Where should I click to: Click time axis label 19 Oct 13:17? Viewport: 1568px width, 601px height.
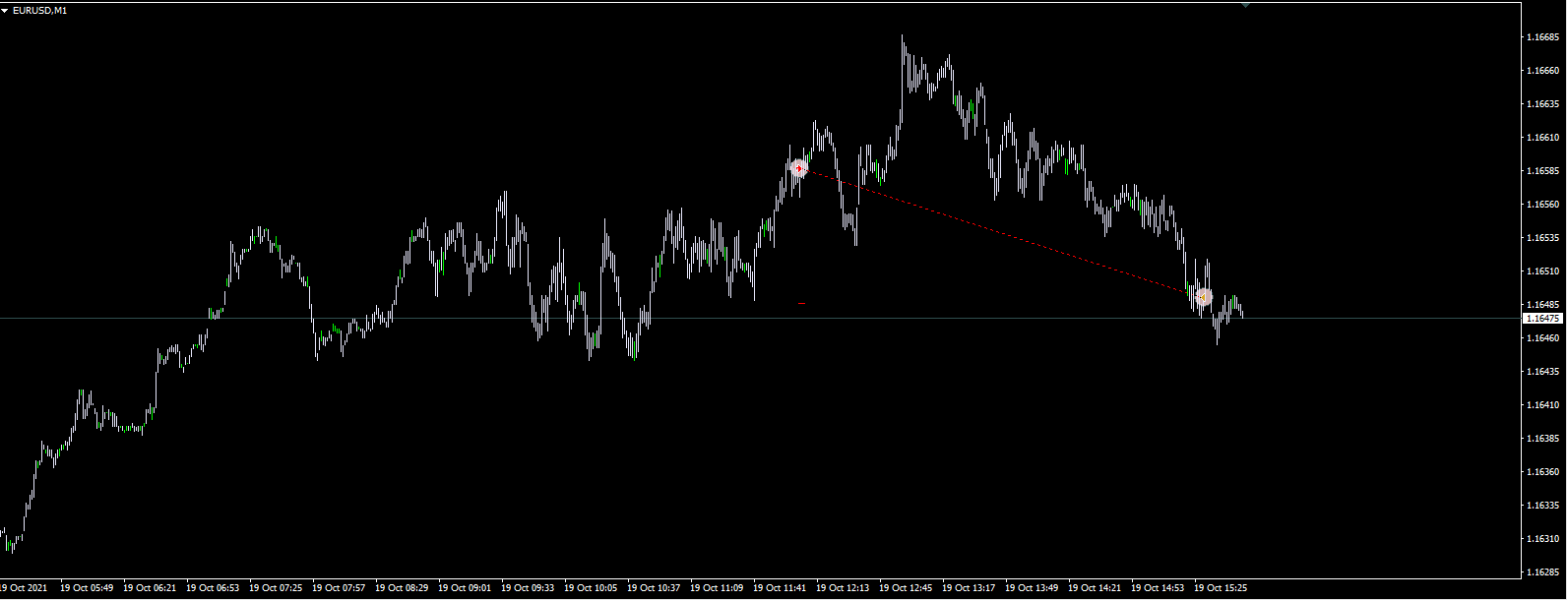[x=969, y=588]
